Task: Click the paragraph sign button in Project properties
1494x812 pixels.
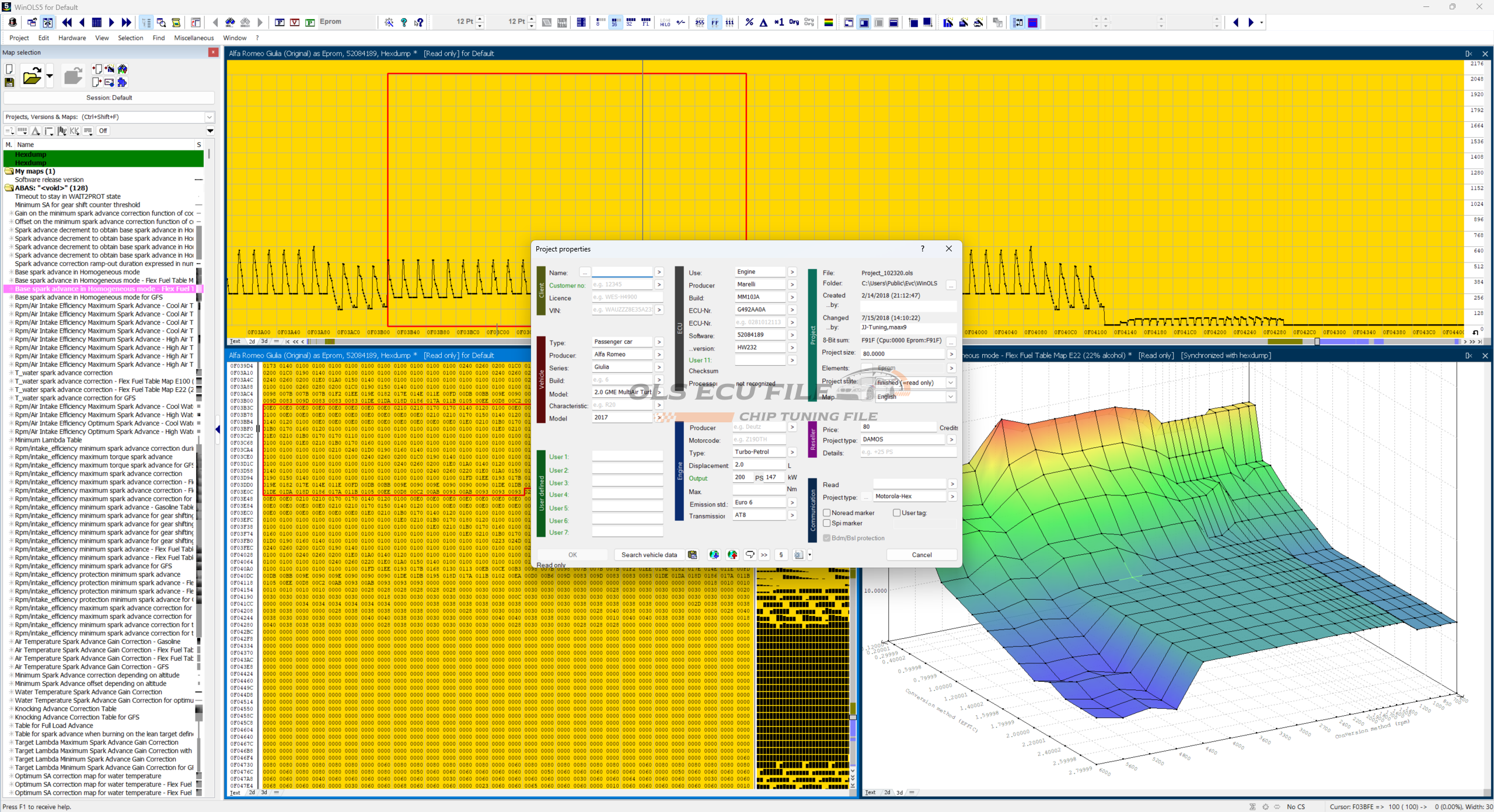Action: 781,555
